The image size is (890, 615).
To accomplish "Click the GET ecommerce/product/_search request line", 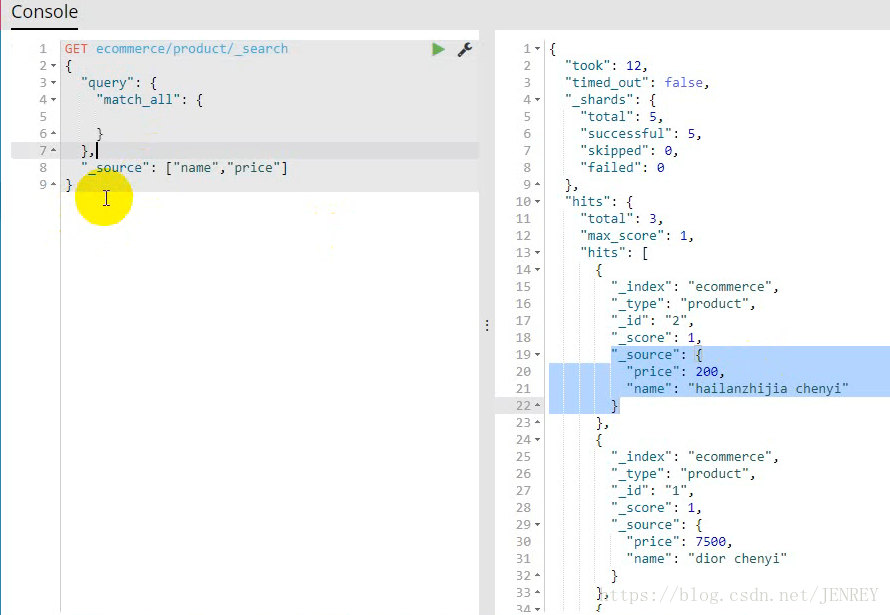I will [176, 49].
